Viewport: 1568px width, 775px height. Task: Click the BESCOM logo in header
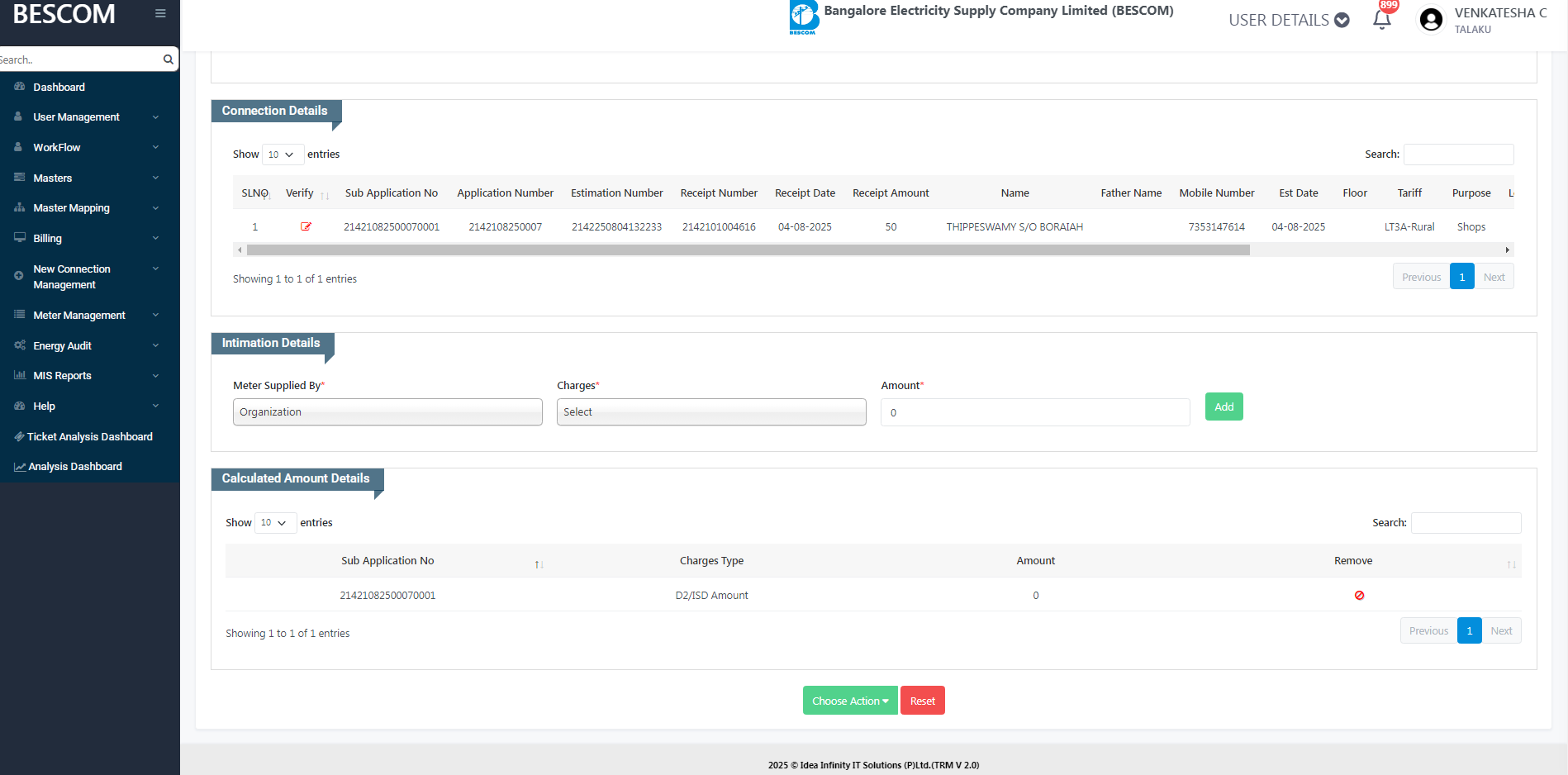click(x=803, y=17)
